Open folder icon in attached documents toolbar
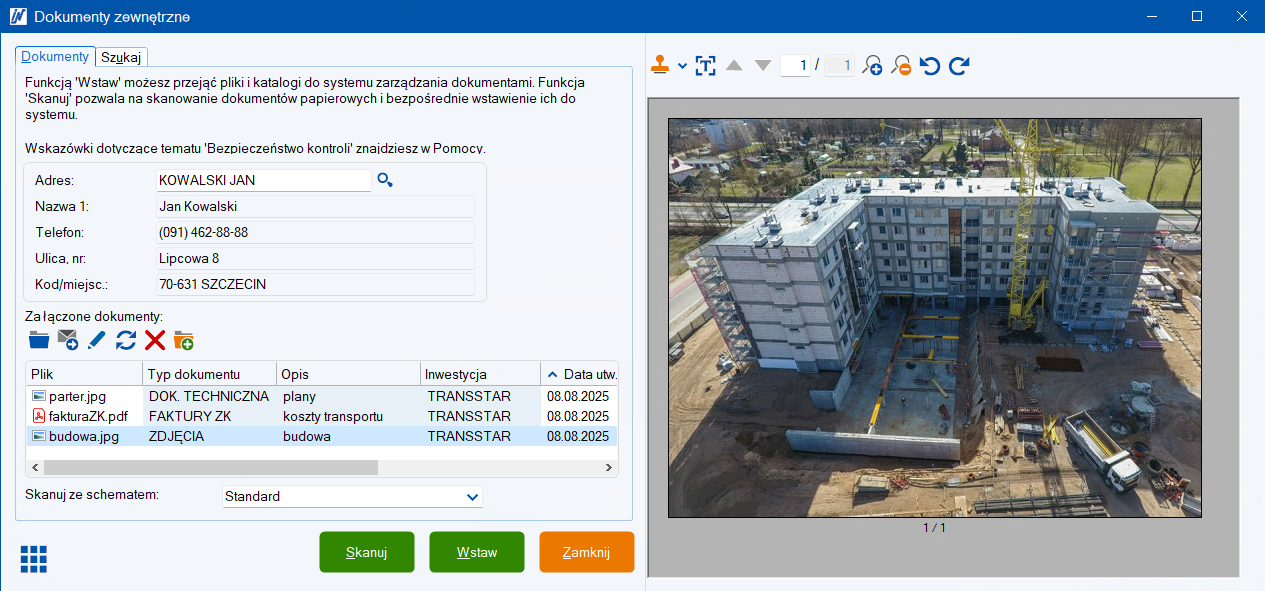Image resolution: width=1265 pixels, height=591 pixels. [x=39, y=340]
